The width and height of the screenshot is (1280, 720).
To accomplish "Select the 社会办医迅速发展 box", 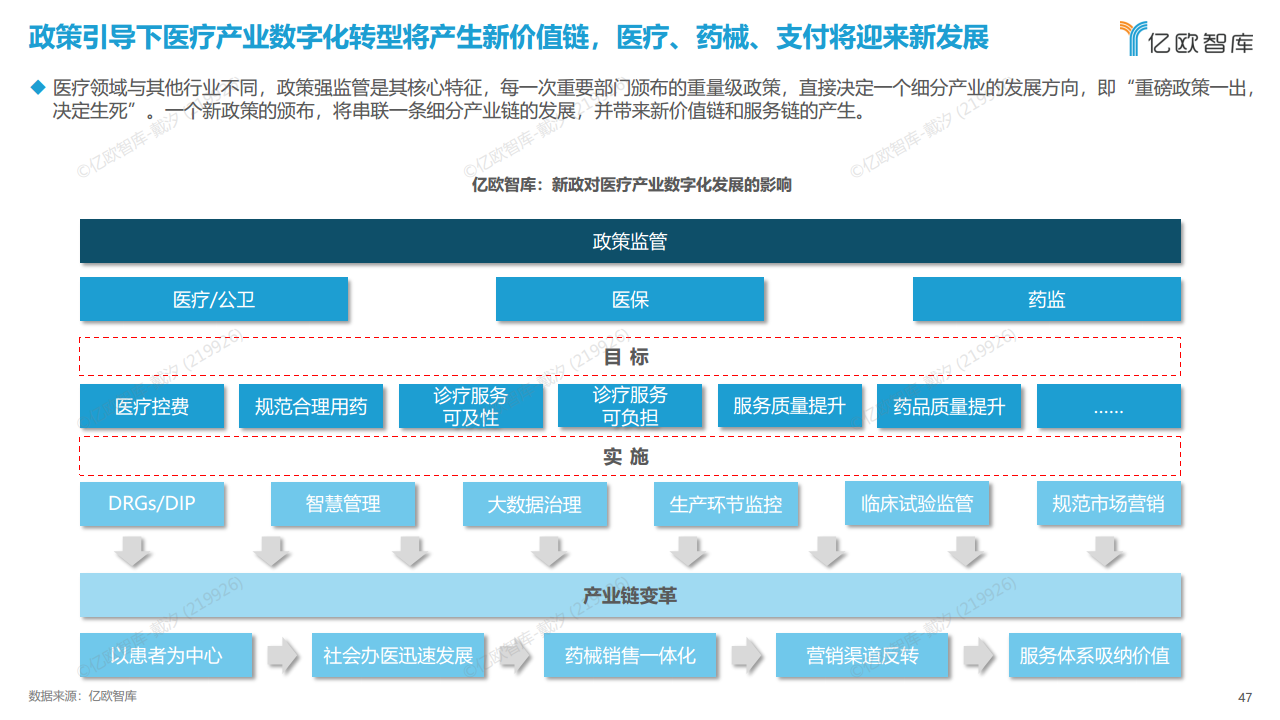I will click(398, 656).
